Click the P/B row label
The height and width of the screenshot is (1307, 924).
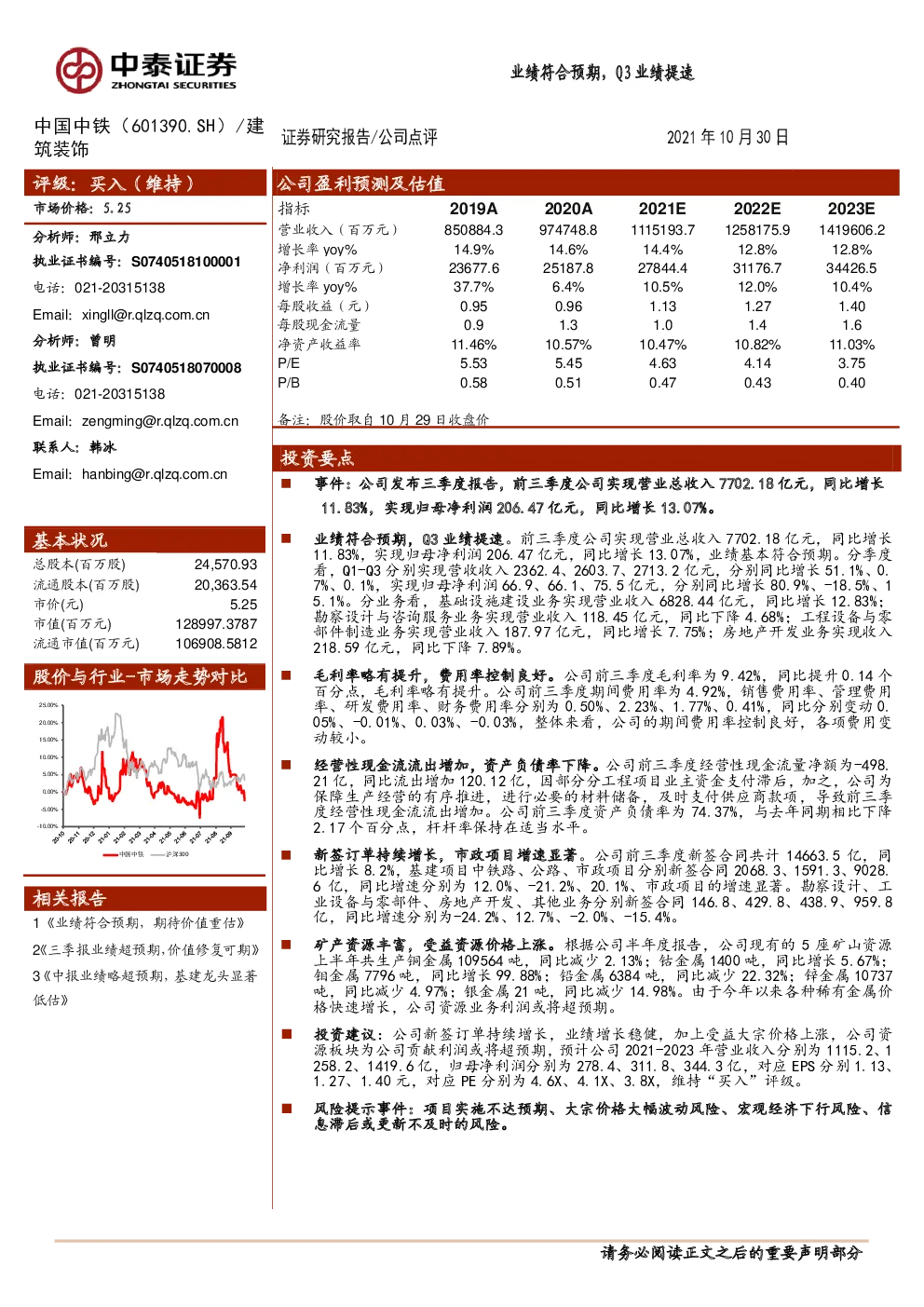pyautogui.click(x=289, y=383)
